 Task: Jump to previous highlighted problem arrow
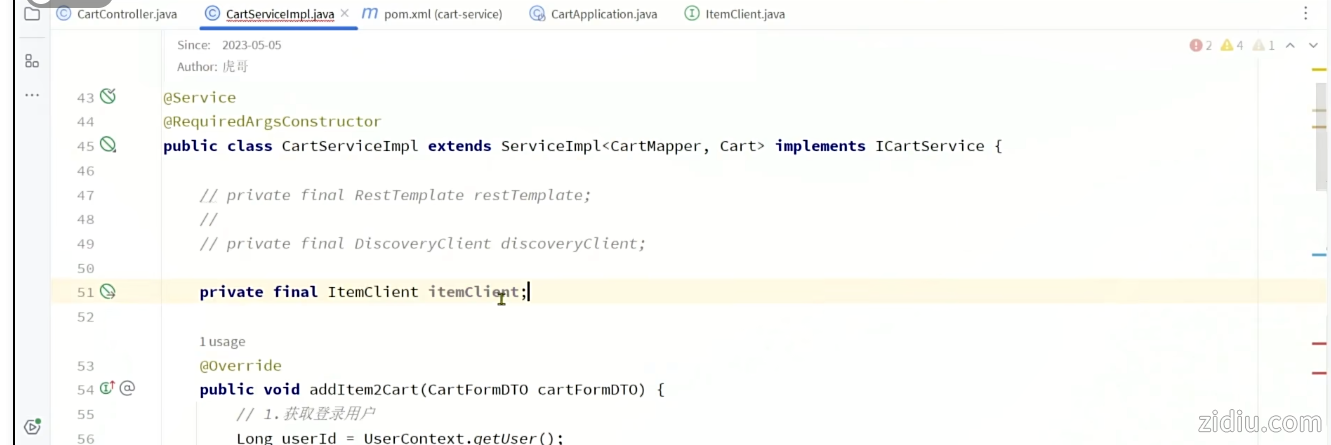(1290, 45)
